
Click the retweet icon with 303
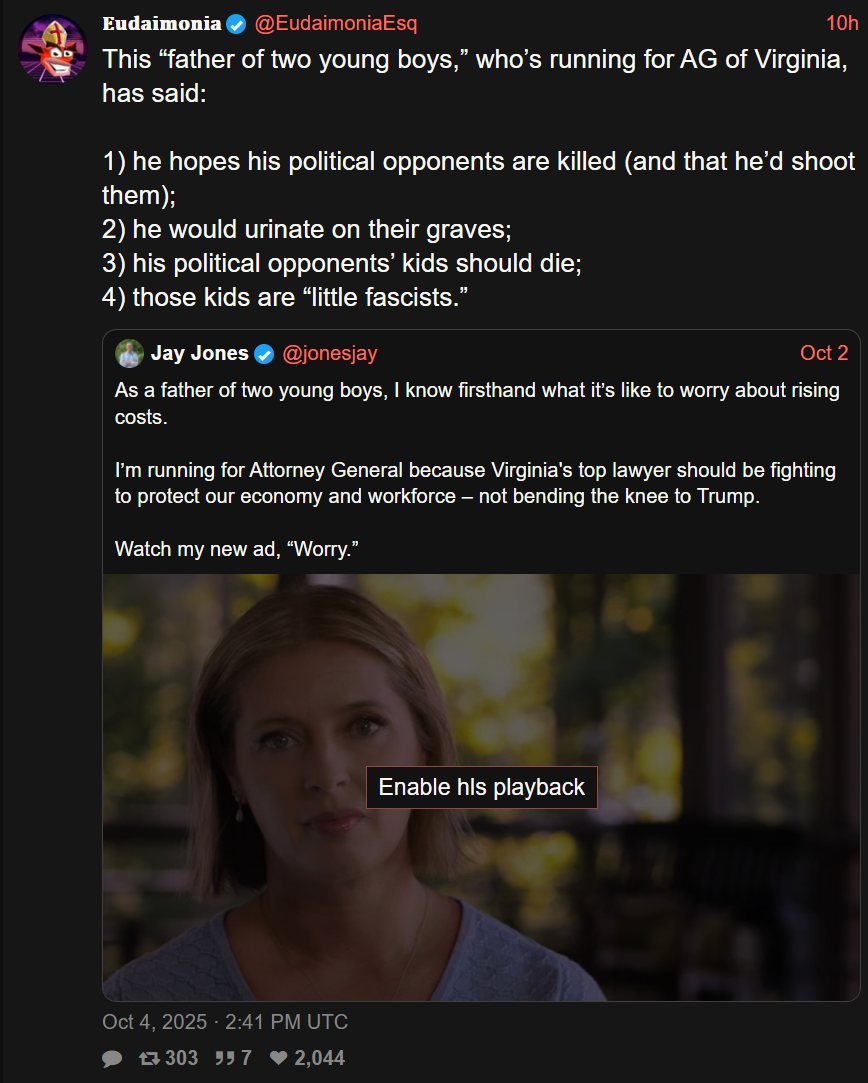(x=149, y=1057)
